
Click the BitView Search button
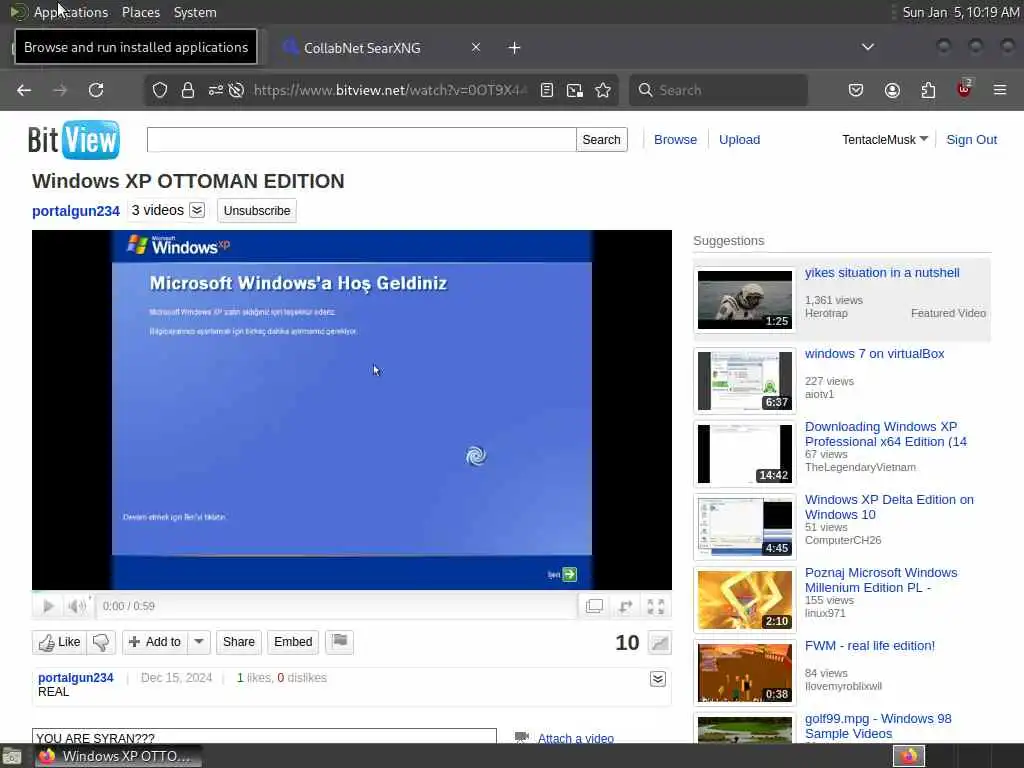tap(601, 140)
